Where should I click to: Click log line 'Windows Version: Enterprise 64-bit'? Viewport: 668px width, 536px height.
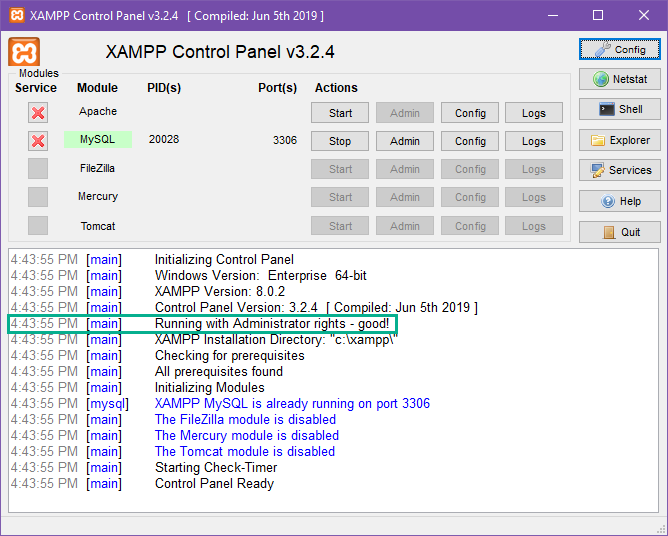click(260, 276)
